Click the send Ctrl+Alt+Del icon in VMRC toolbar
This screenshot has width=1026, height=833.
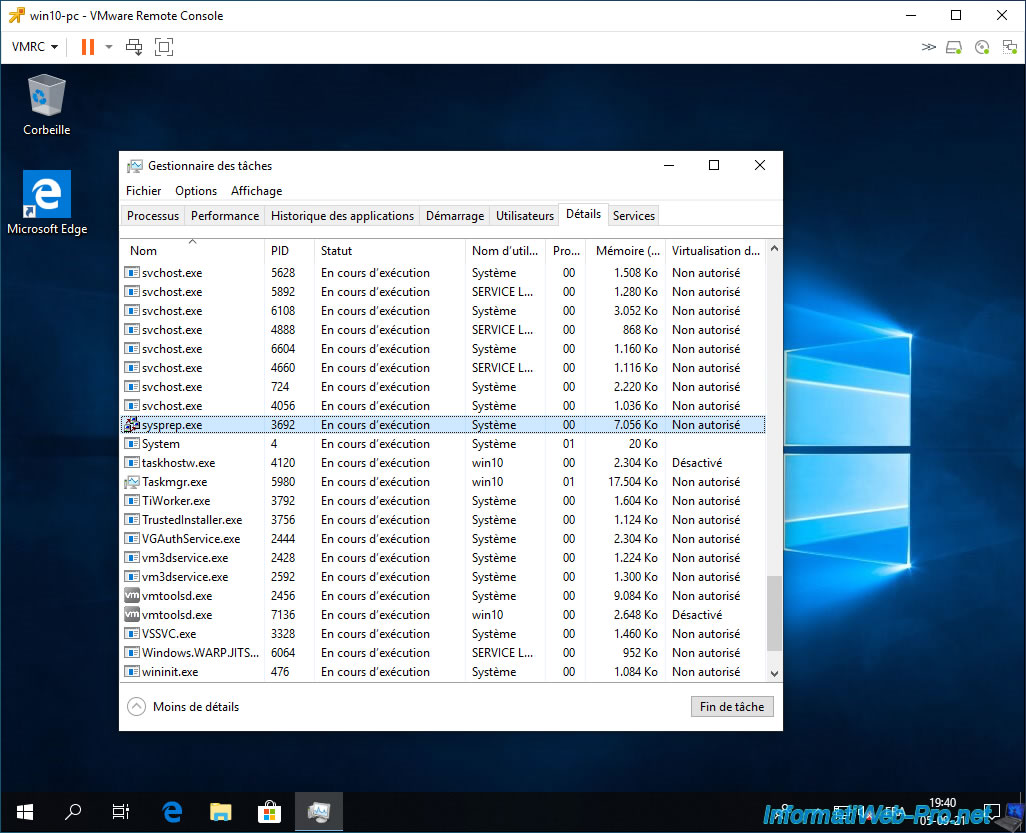[x=134, y=46]
